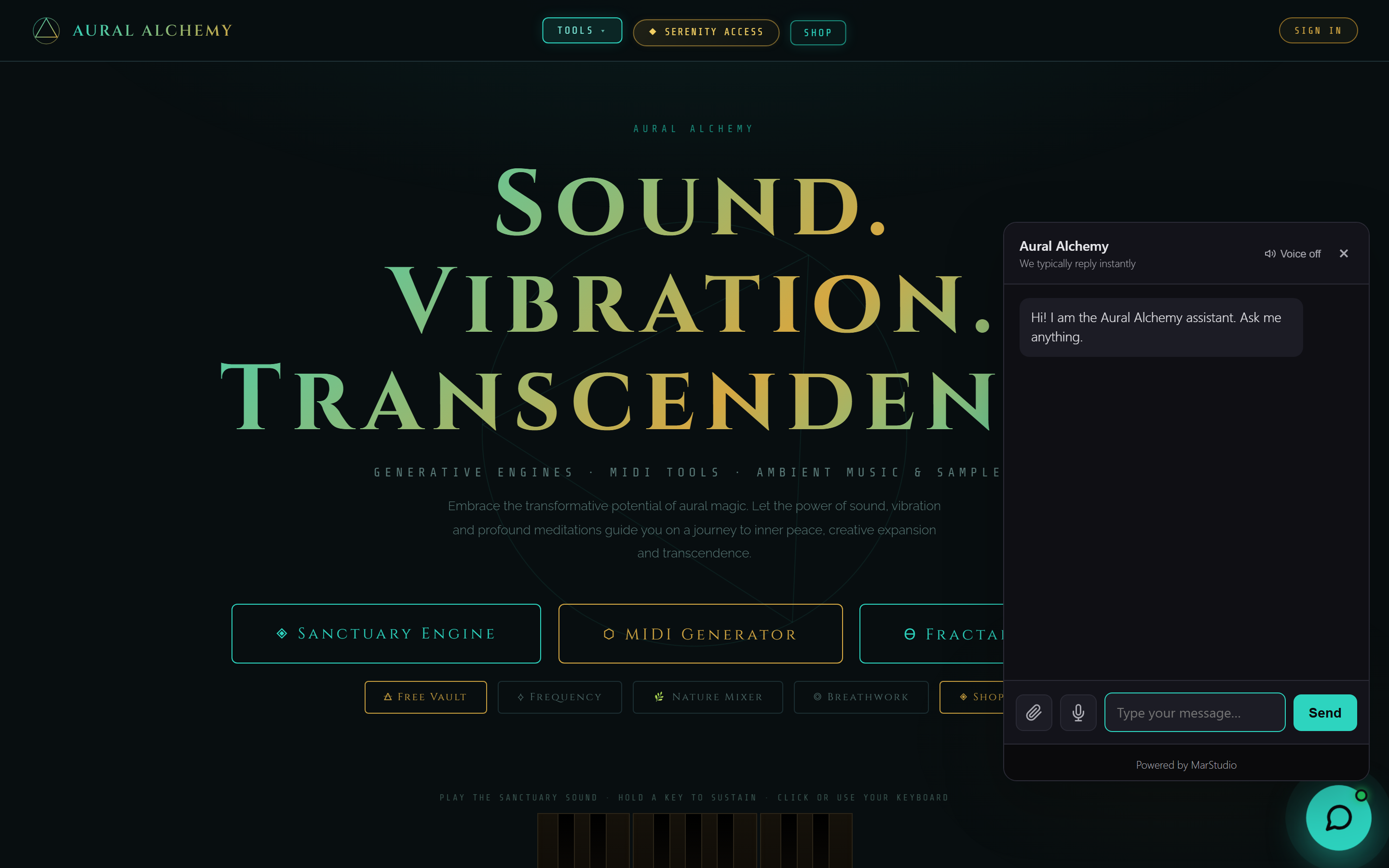The image size is (1389, 868).
Task: Click the Voice off speaker icon
Action: click(x=1270, y=254)
